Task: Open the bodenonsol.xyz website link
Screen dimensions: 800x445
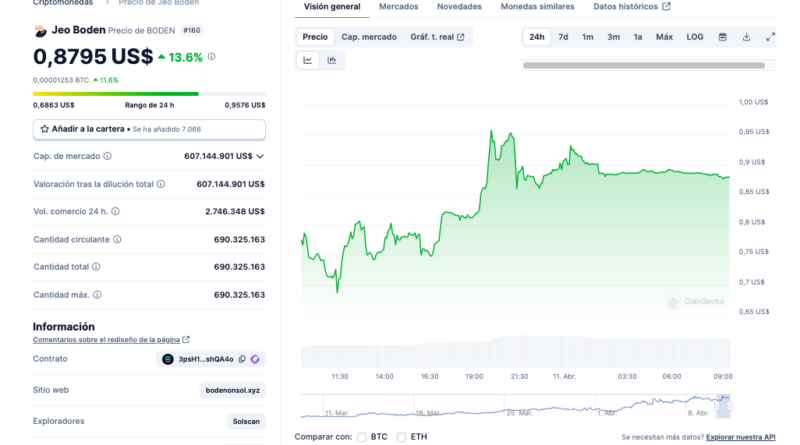Action: click(233, 390)
